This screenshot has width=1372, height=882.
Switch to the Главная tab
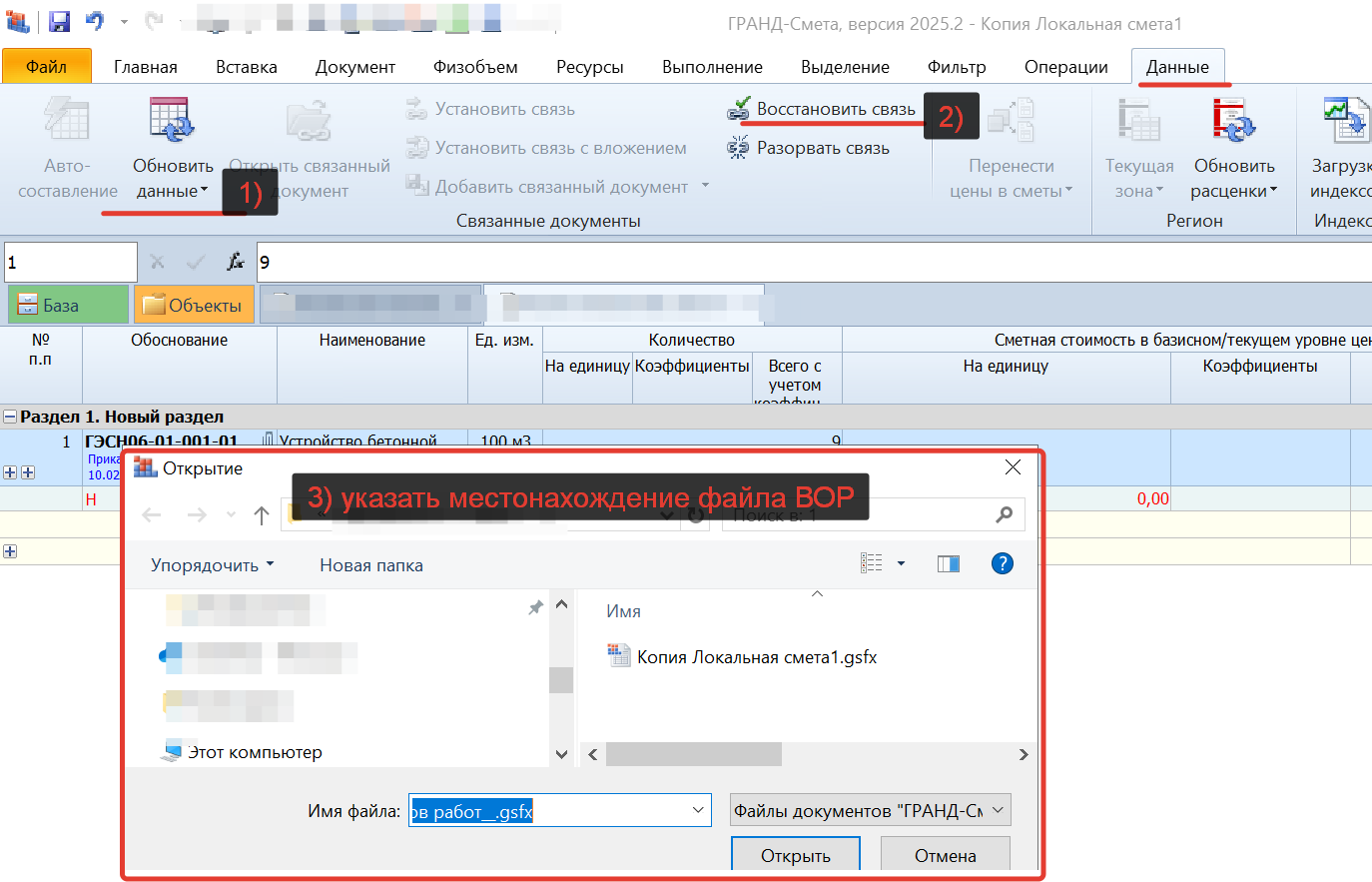(x=146, y=67)
